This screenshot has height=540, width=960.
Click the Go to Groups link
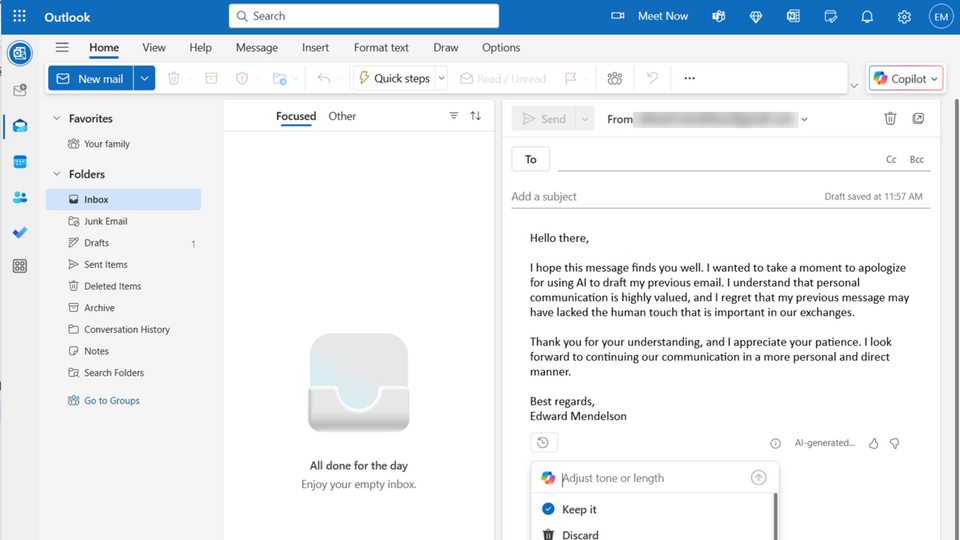[x=112, y=400]
